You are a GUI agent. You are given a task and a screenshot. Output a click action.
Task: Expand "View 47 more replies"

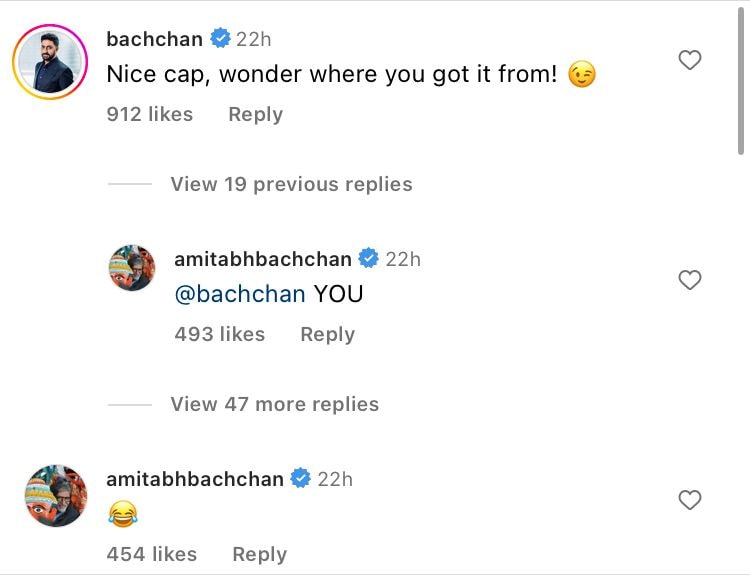pyautogui.click(x=274, y=404)
